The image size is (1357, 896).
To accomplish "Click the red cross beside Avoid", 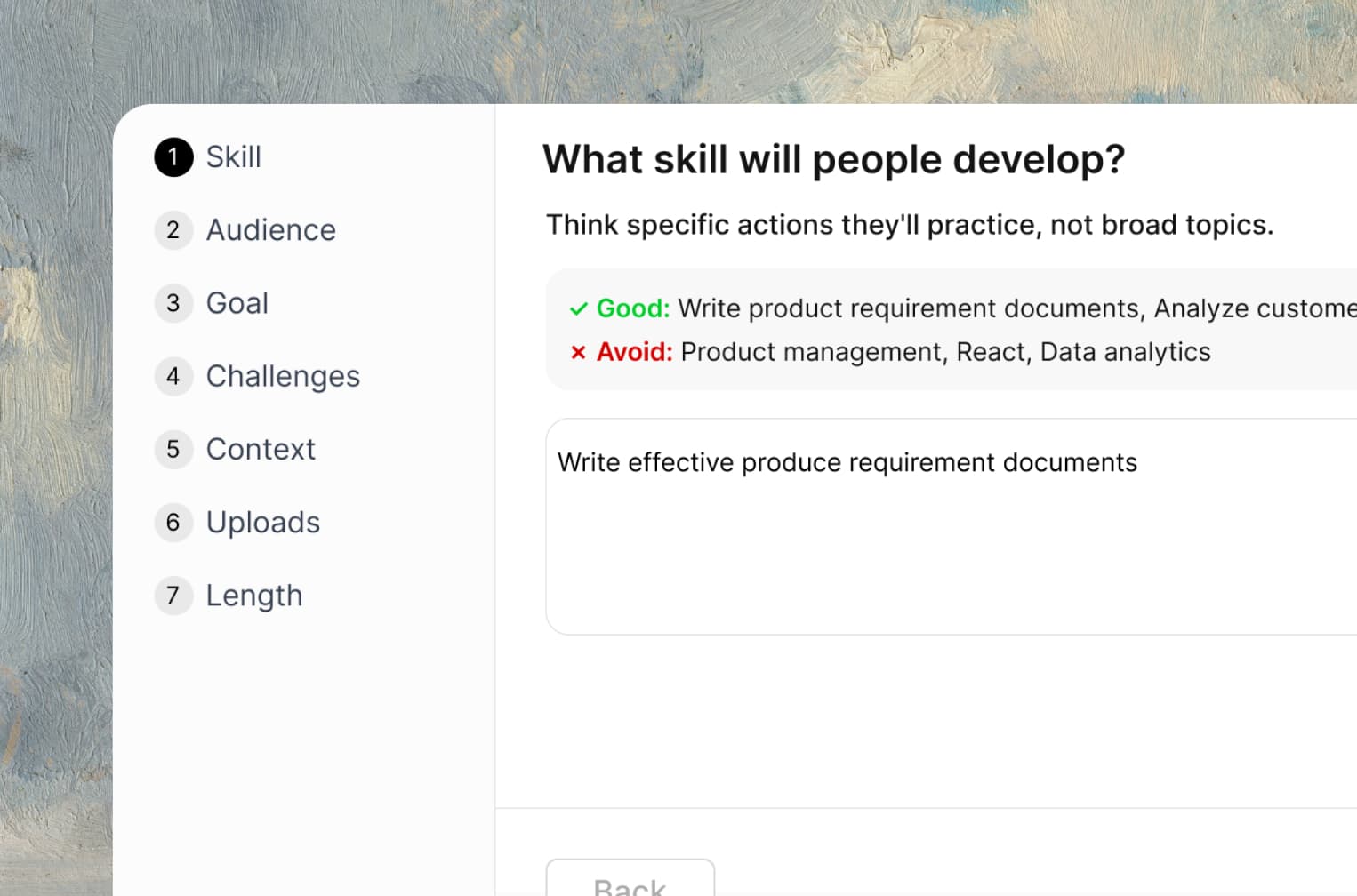I will [x=578, y=351].
